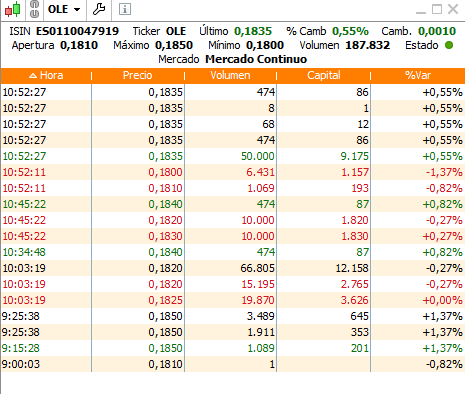
Task: Click the green Estado status indicator
Action: 449,45
